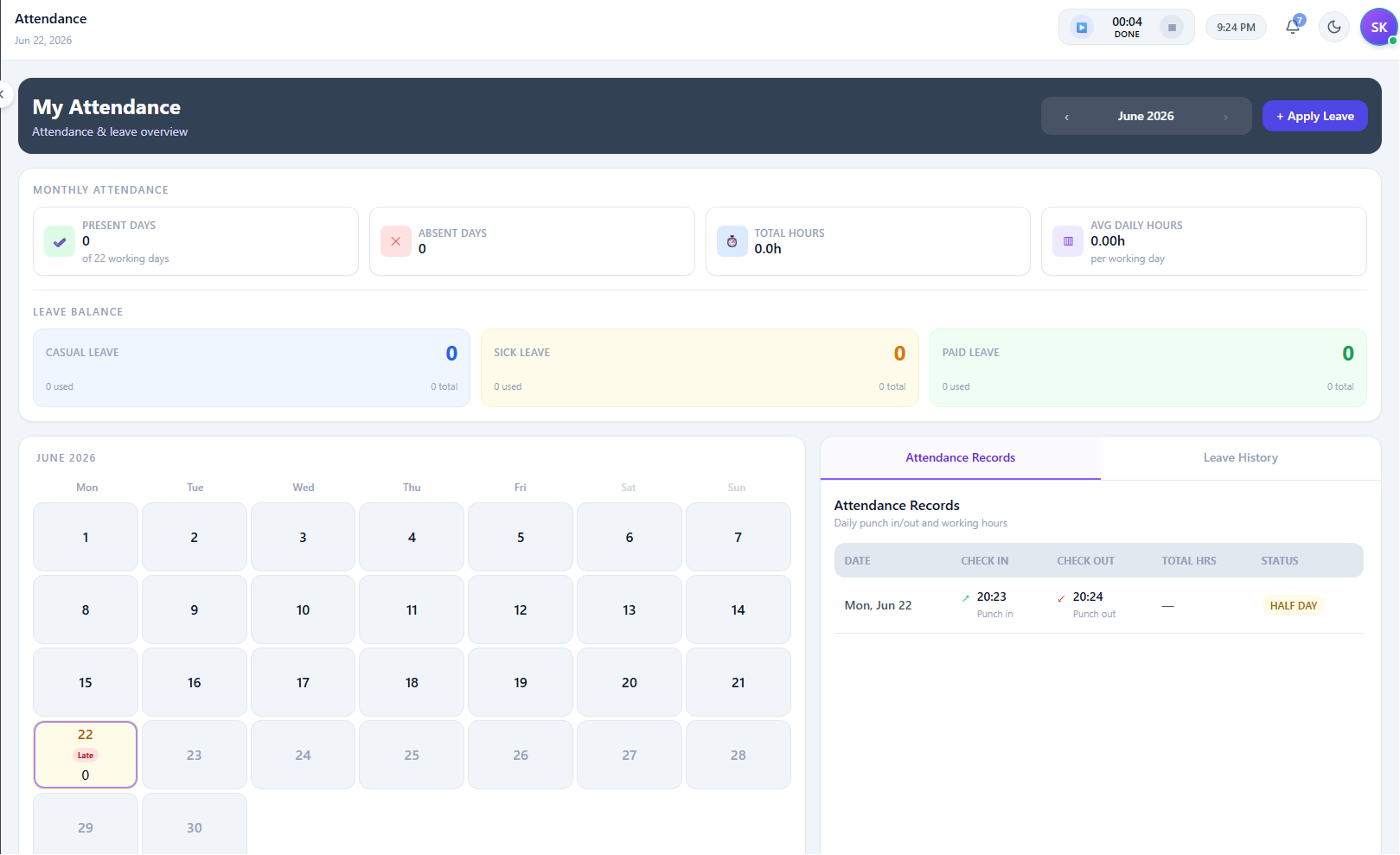Select June 10 on the calendar
Image resolution: width=1400 pixels, height=855 pixels.
coord(303,609)
